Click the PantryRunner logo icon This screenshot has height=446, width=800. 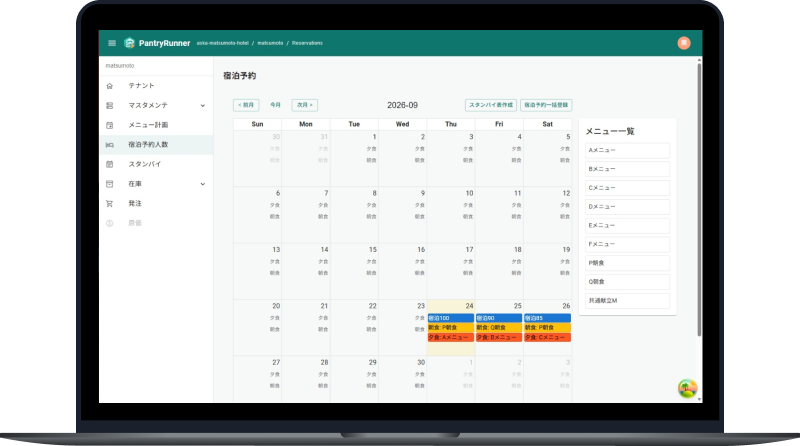(x=130, y=43)
